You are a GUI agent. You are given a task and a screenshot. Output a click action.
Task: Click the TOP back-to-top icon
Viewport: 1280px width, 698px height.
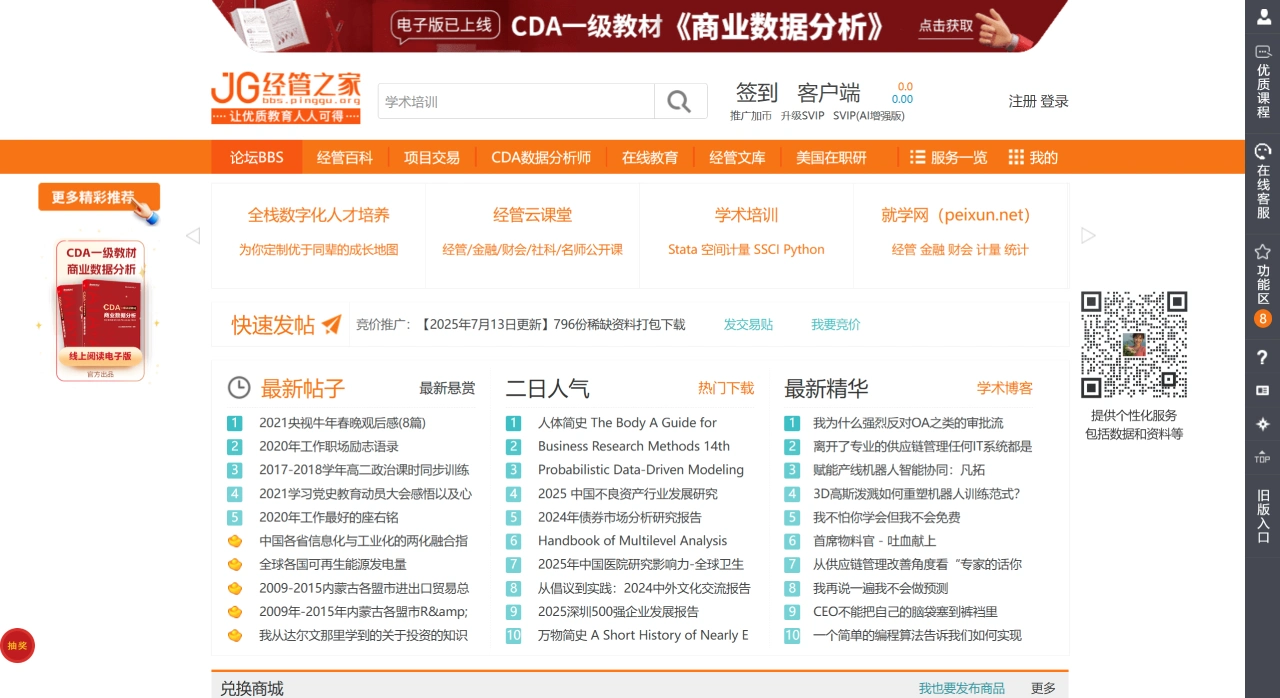[1262, 457]
